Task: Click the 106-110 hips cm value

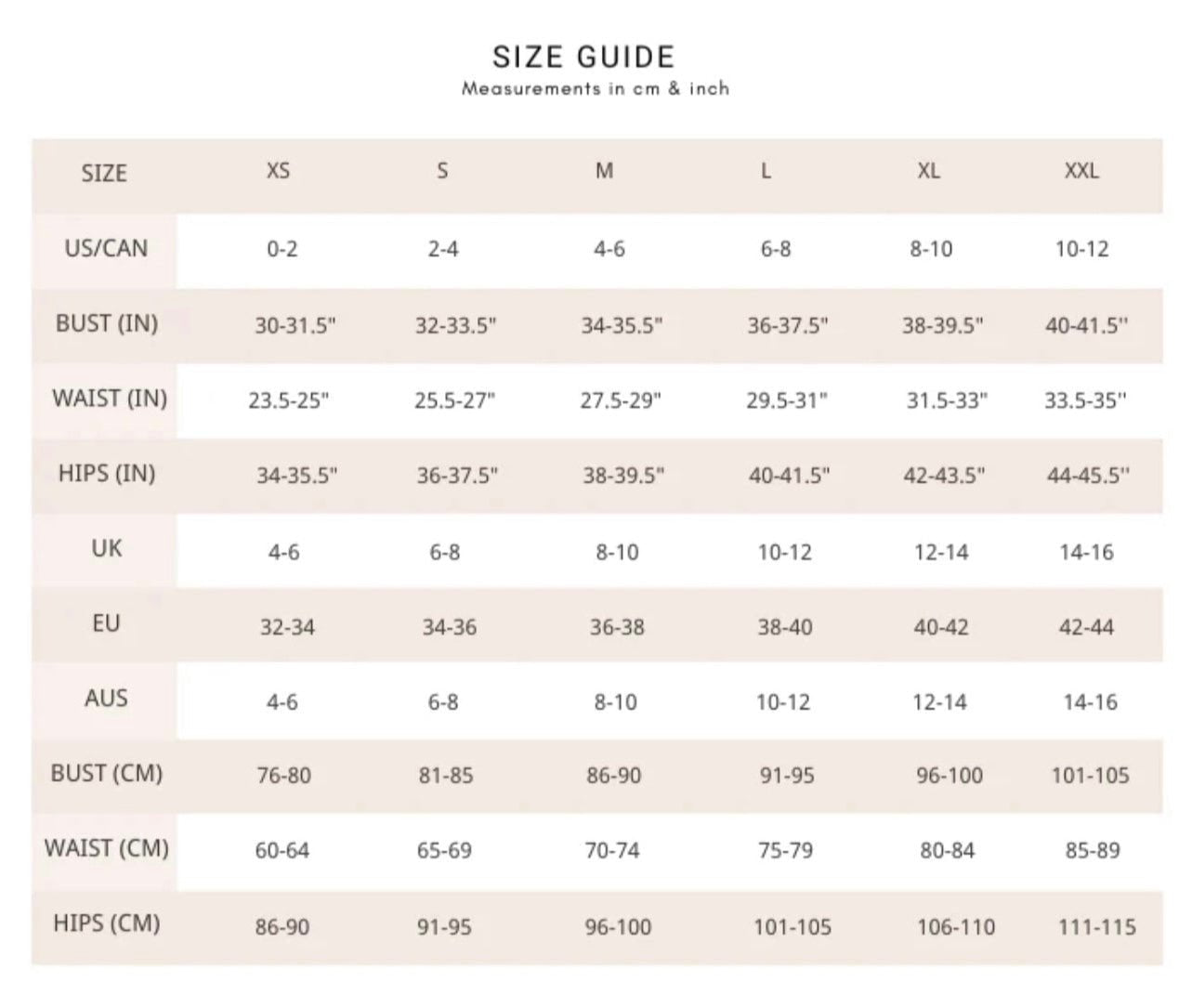Action: 955,927
